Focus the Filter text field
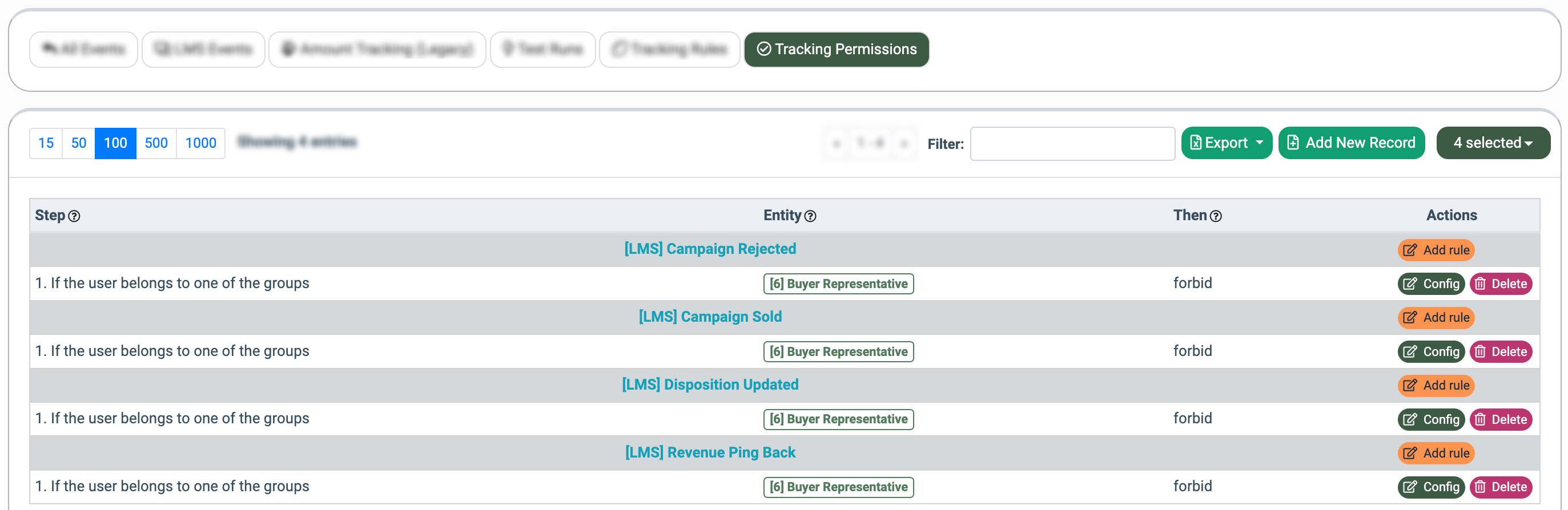Image resolution: width=1568 pixels, height=510 pixels. coord(1072,144)
